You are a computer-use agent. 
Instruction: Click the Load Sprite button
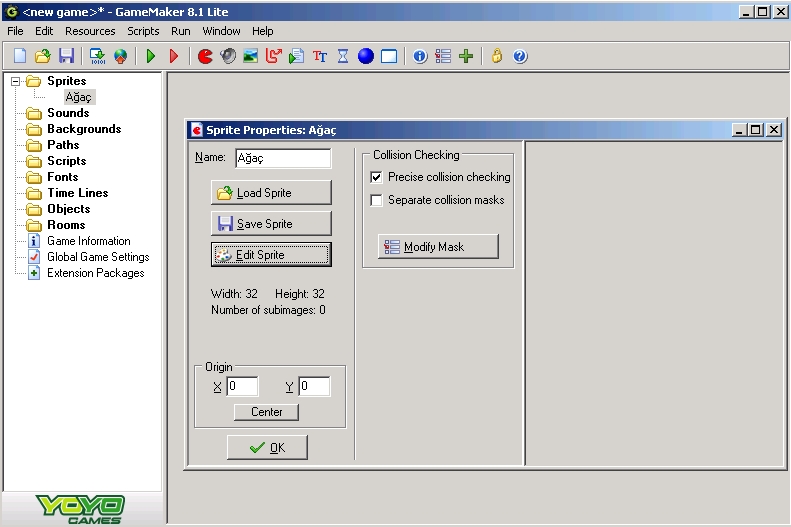coord(270,193)
